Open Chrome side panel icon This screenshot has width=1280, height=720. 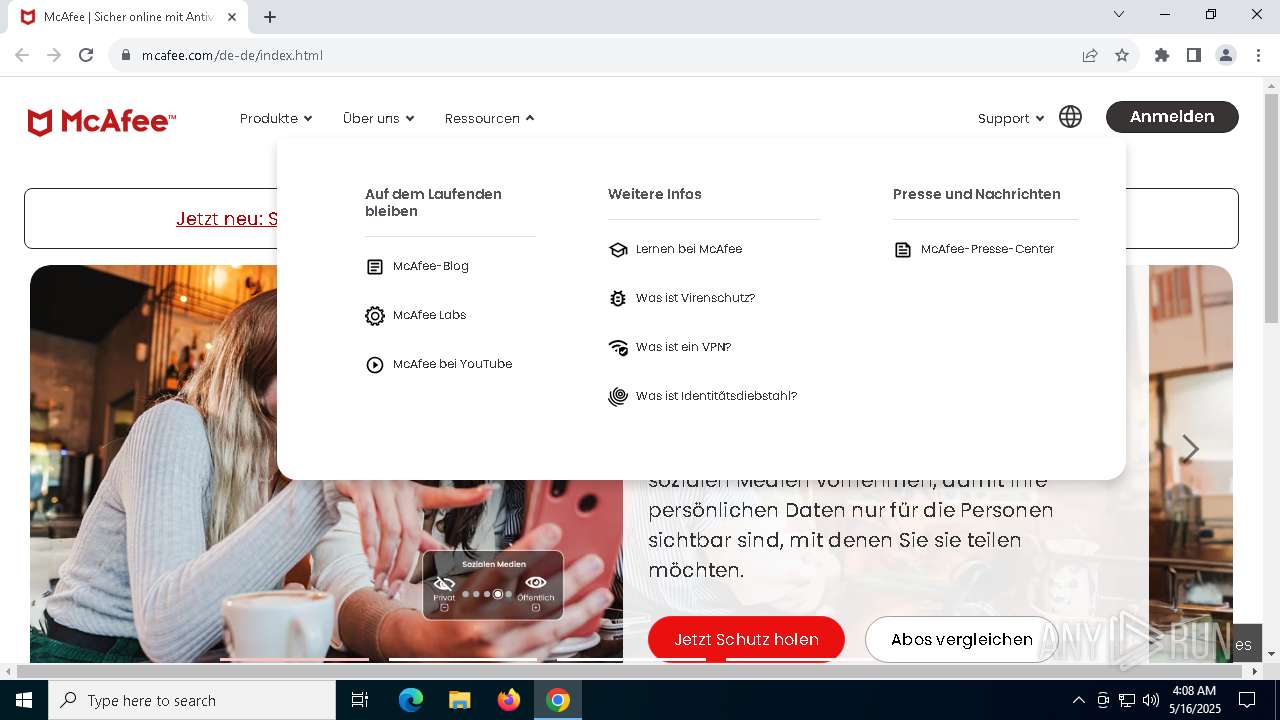coord(1194,55)
